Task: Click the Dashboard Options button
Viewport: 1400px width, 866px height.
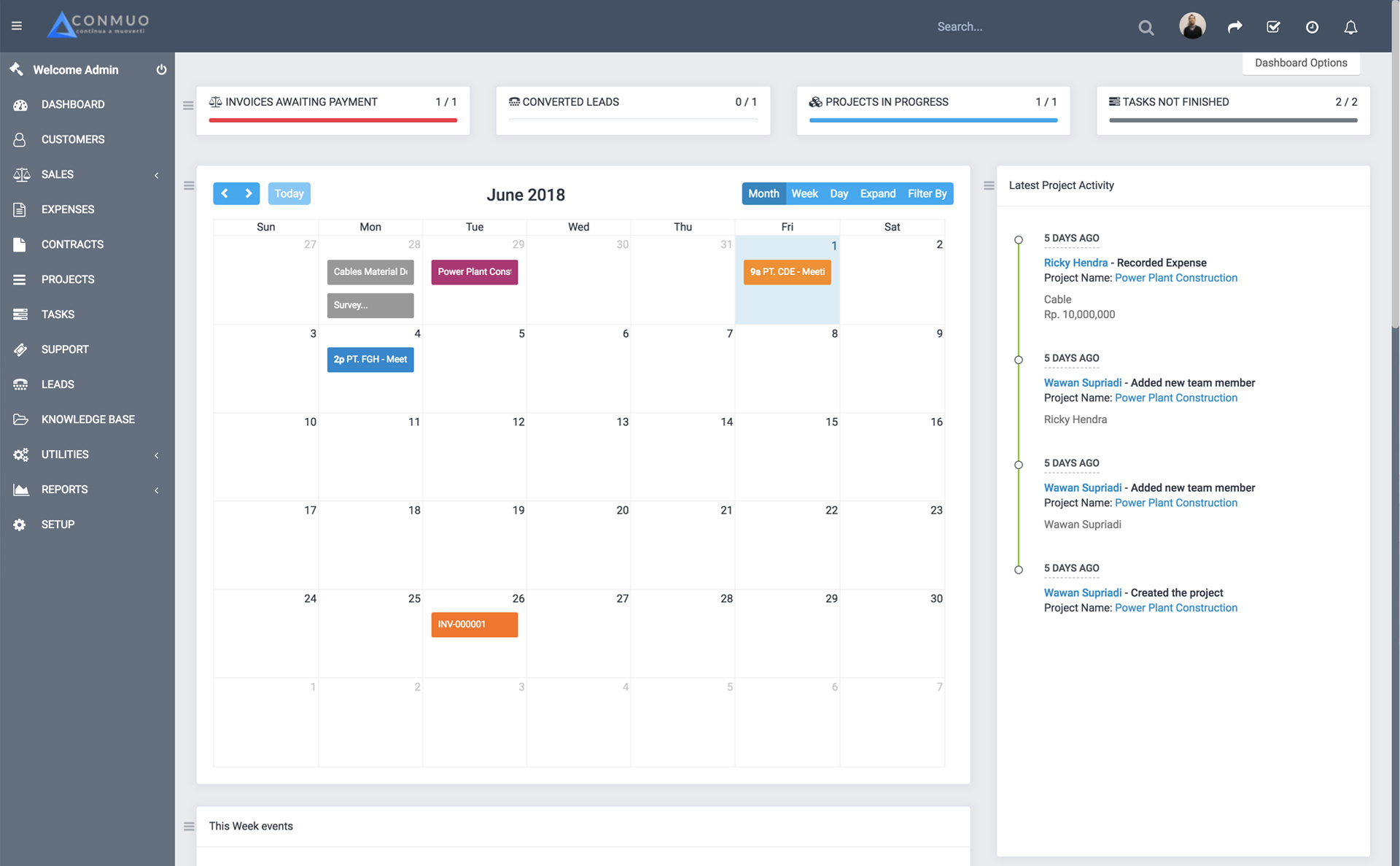Action: tap(1300, 63)
